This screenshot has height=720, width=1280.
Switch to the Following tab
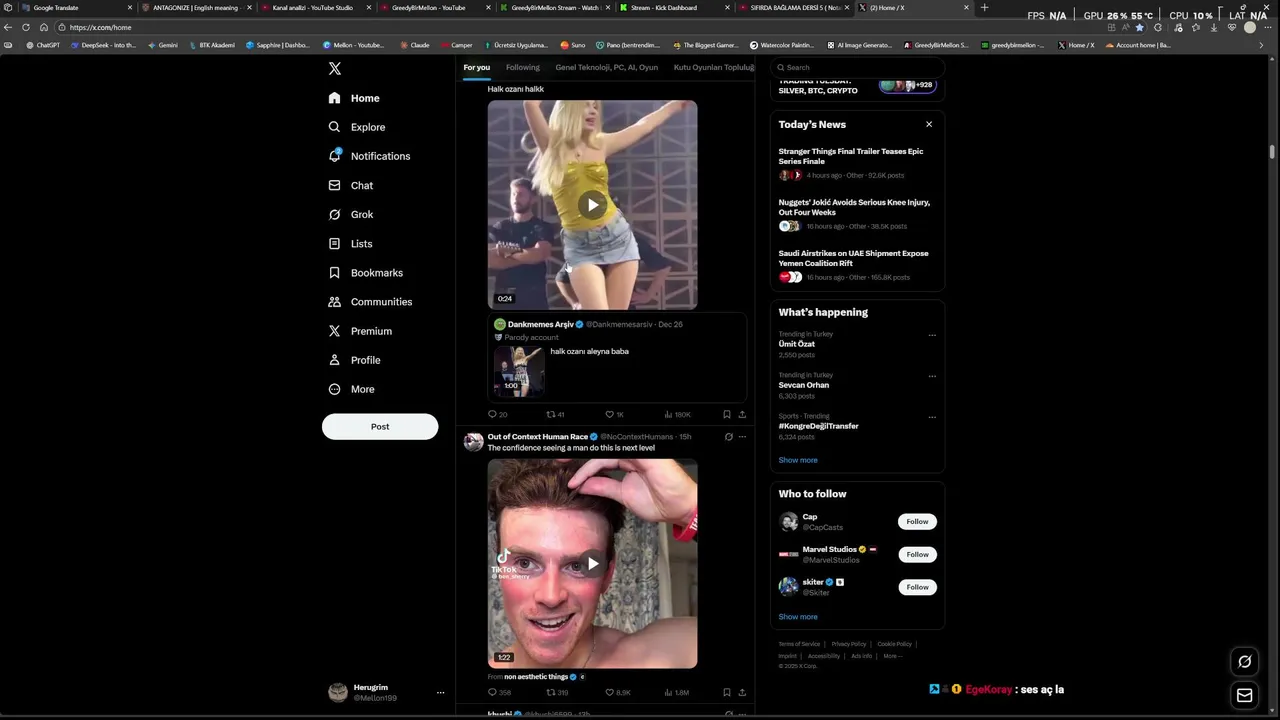point(522,67)
